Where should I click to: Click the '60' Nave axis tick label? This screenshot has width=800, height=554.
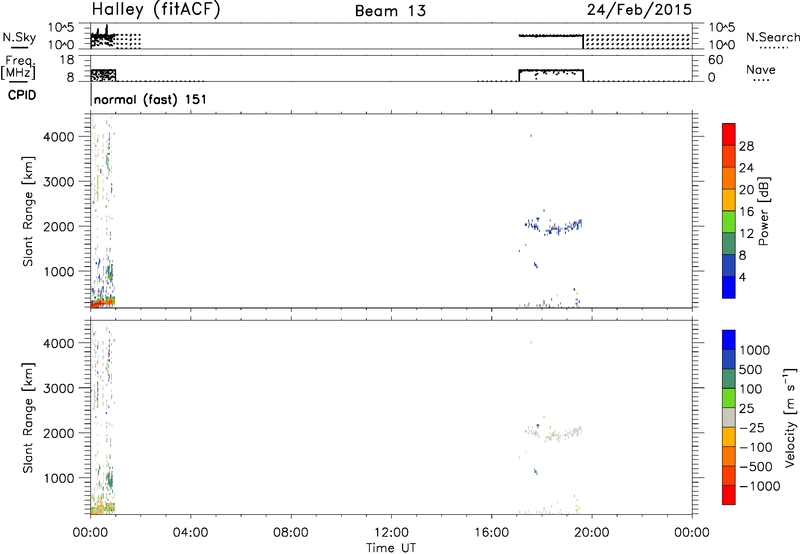pyautogui.click(x=715, y=60)
